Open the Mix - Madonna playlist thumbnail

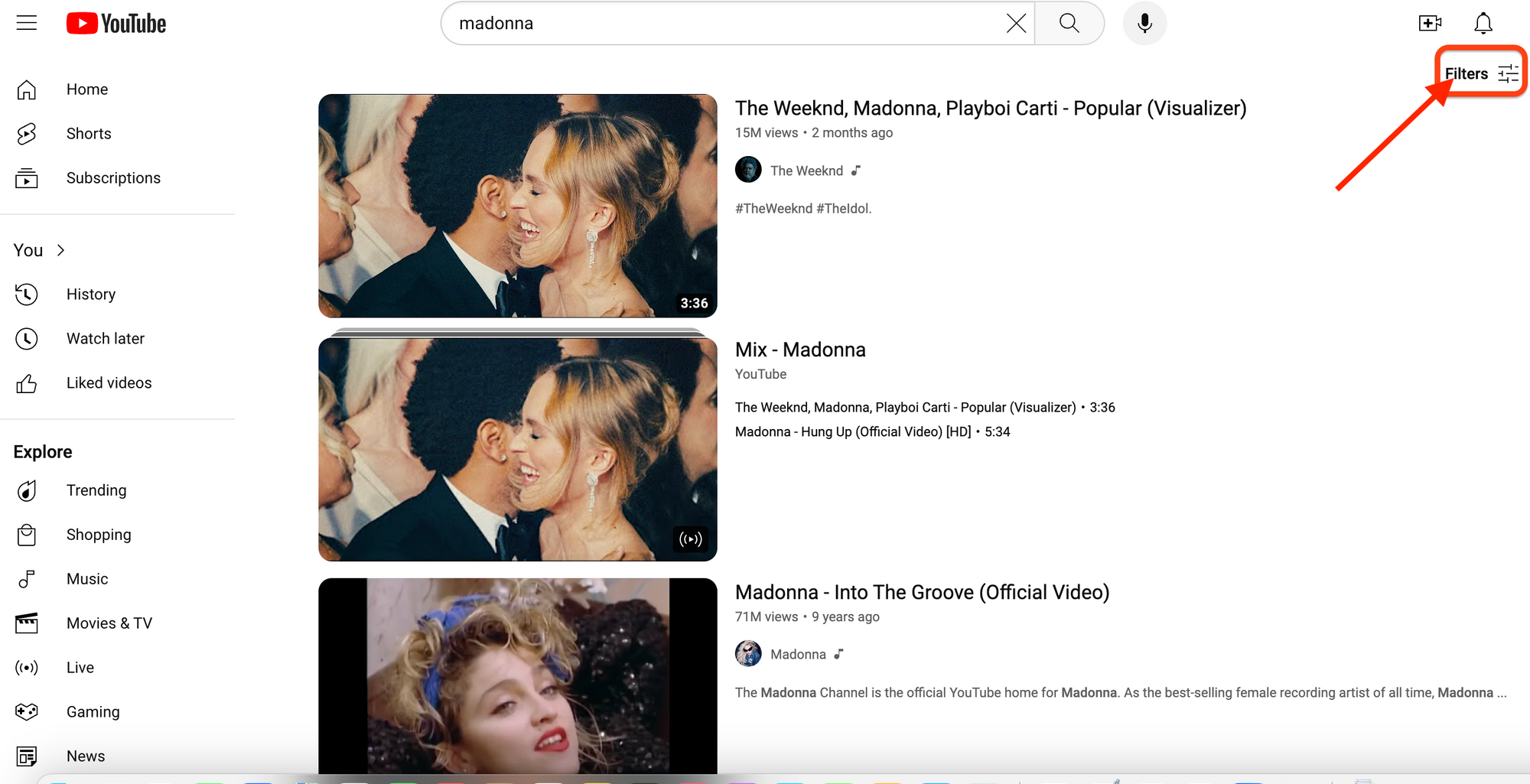pyautogui.click(x=518, y=449)
